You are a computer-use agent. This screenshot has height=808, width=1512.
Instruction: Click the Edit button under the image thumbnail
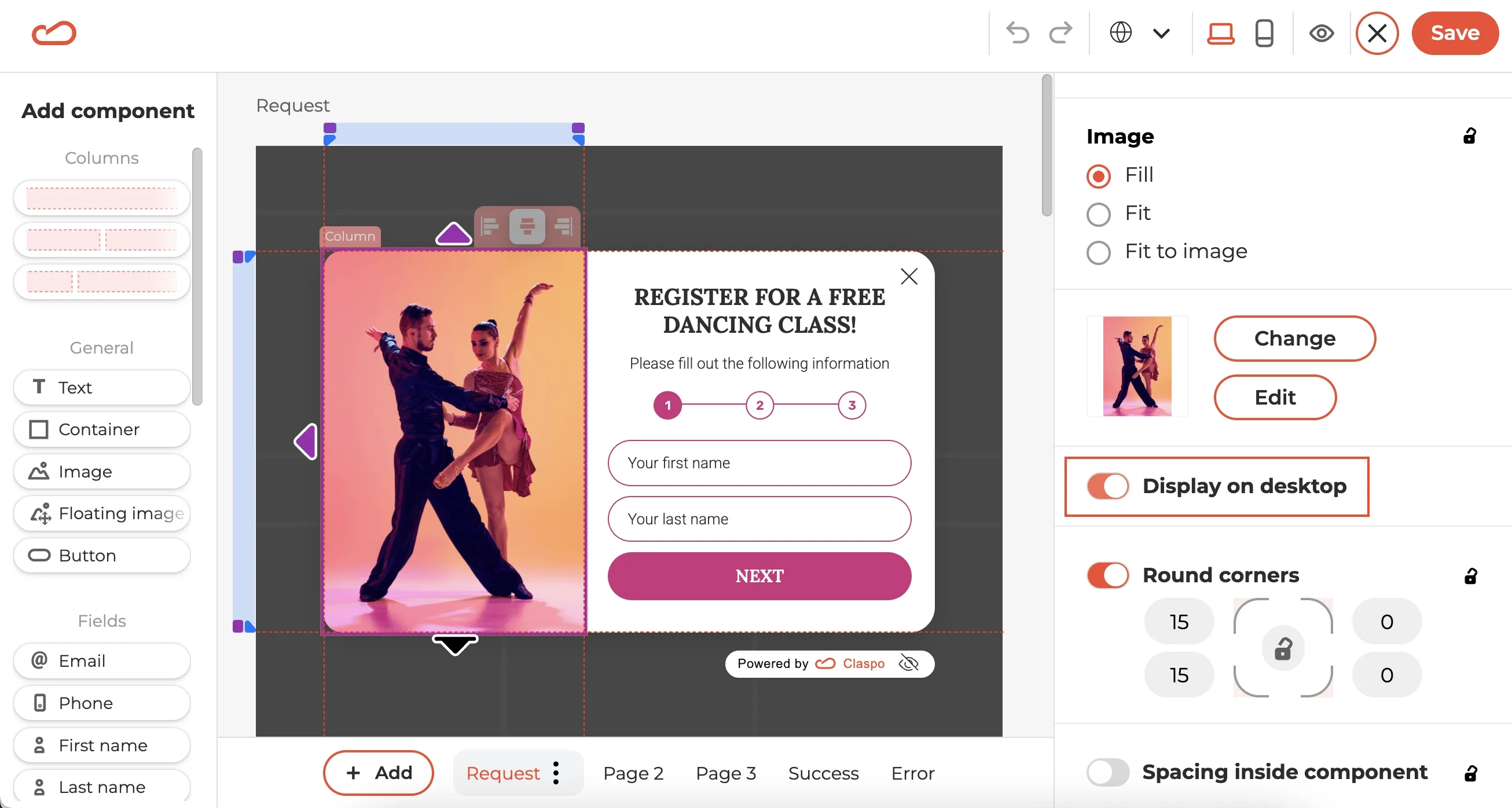pos(1275,396)
